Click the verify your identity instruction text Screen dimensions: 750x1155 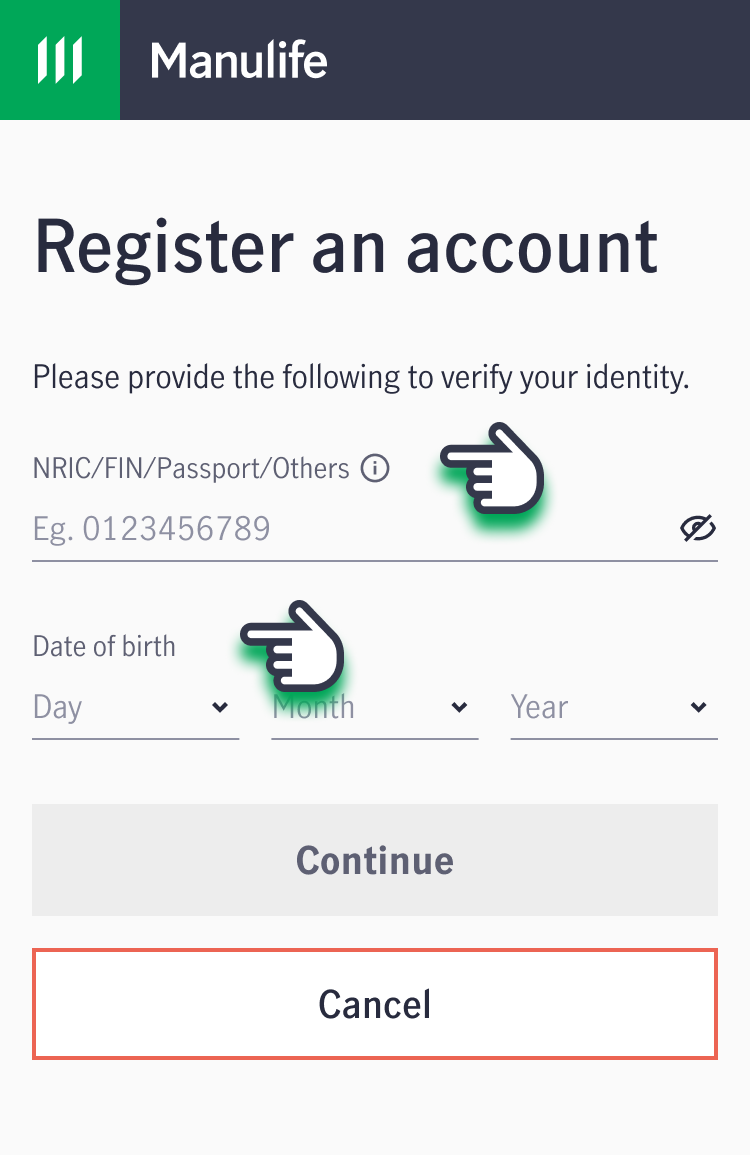point(361,377)
